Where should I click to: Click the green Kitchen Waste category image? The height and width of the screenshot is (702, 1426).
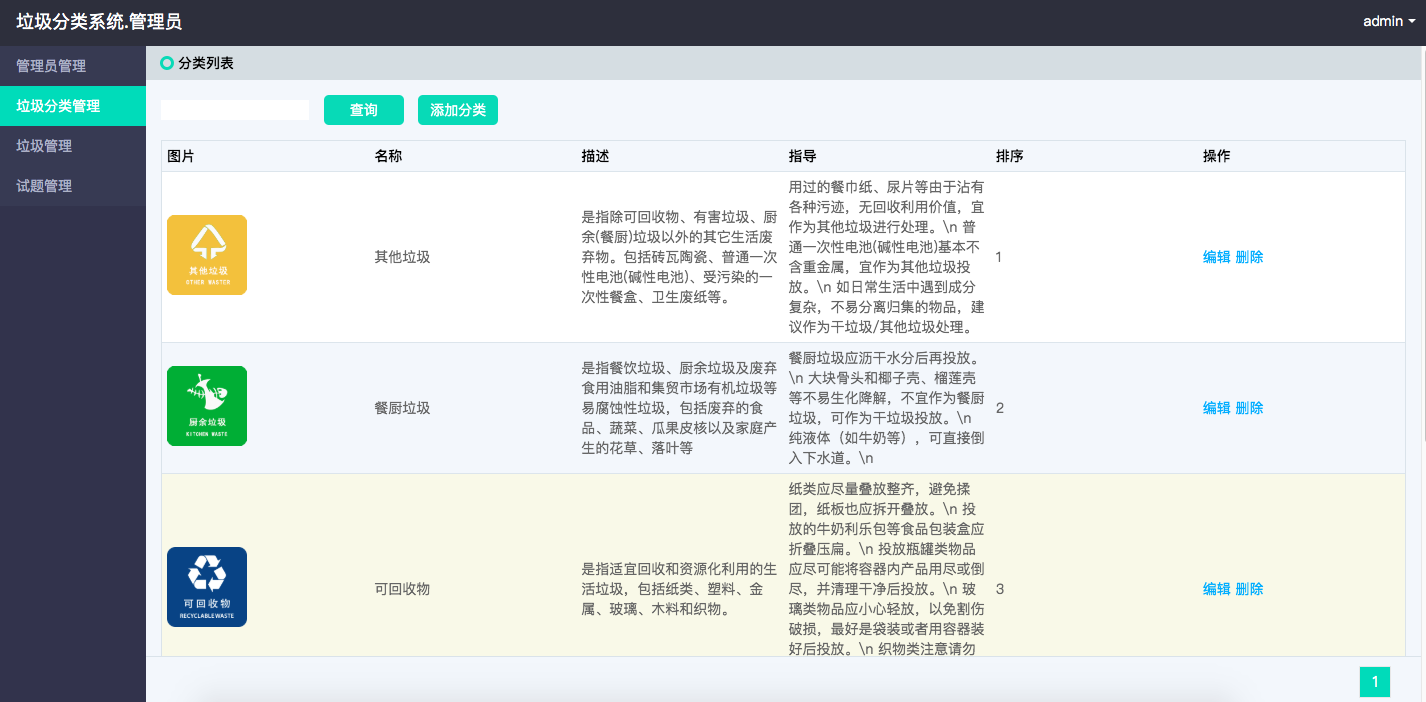207,406
